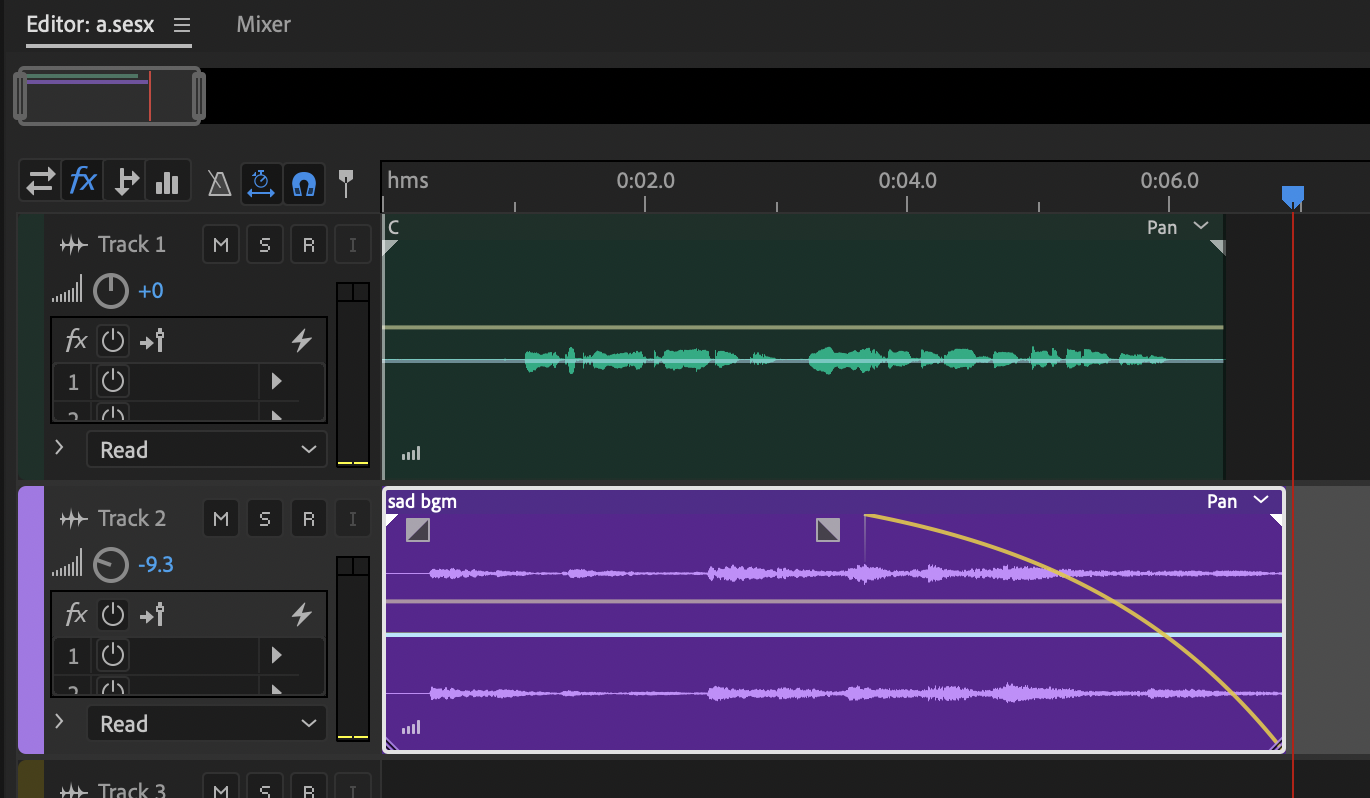The height and width of the screenshot is (798, 1370).
Task: Show the Effects (fx) track controls
Action: (x=82, y=182)
